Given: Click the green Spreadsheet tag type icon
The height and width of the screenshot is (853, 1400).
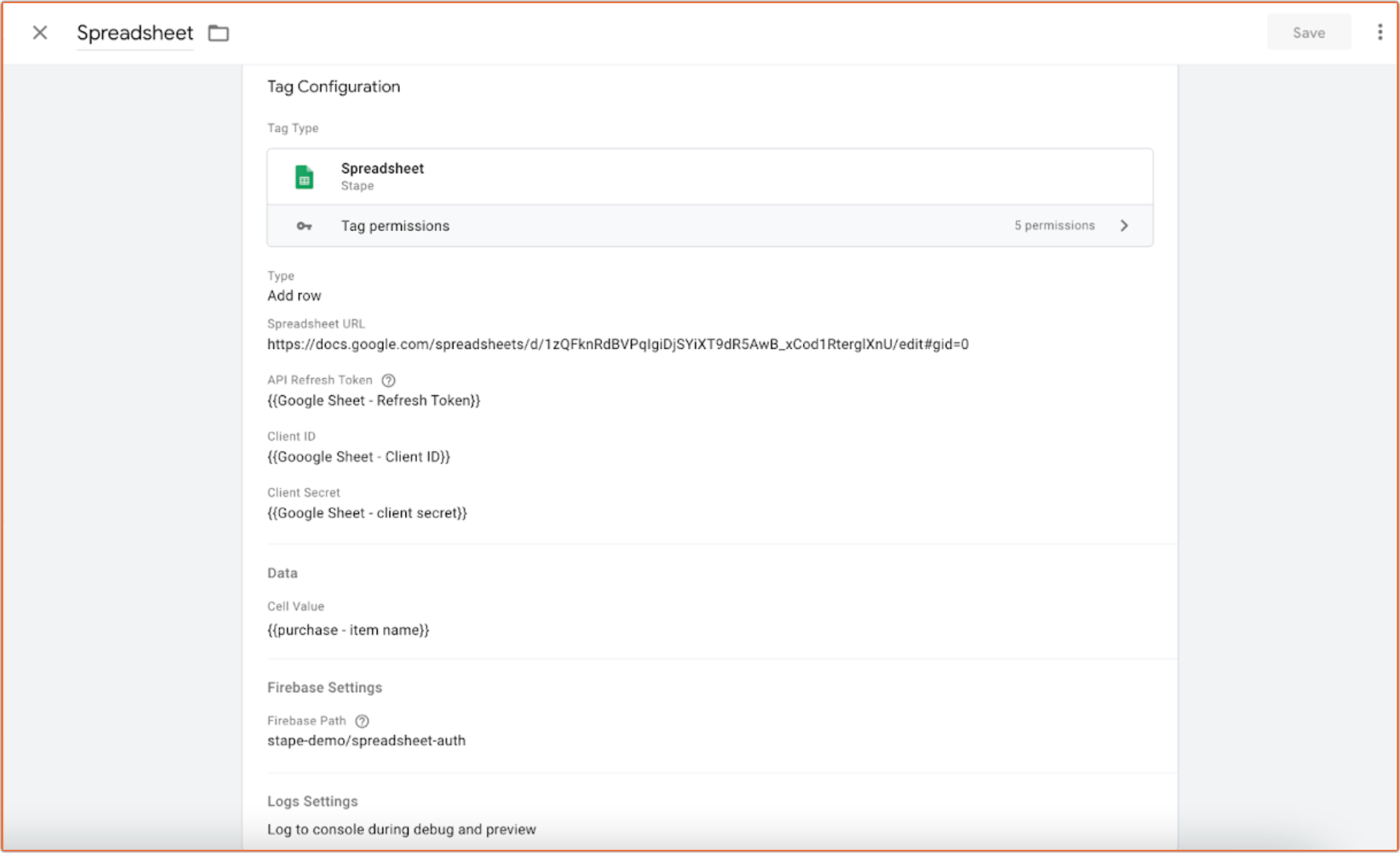Looking at the screenshot, I should point(305,177).
